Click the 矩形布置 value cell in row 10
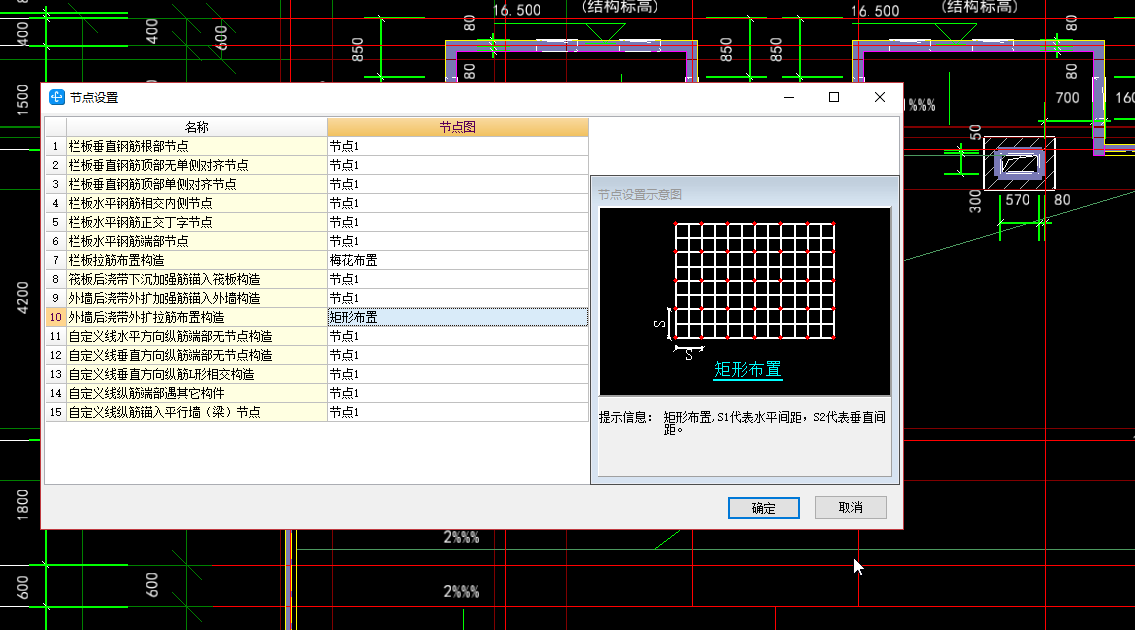The image size is (1135, 630). click(x=457, y=317)
